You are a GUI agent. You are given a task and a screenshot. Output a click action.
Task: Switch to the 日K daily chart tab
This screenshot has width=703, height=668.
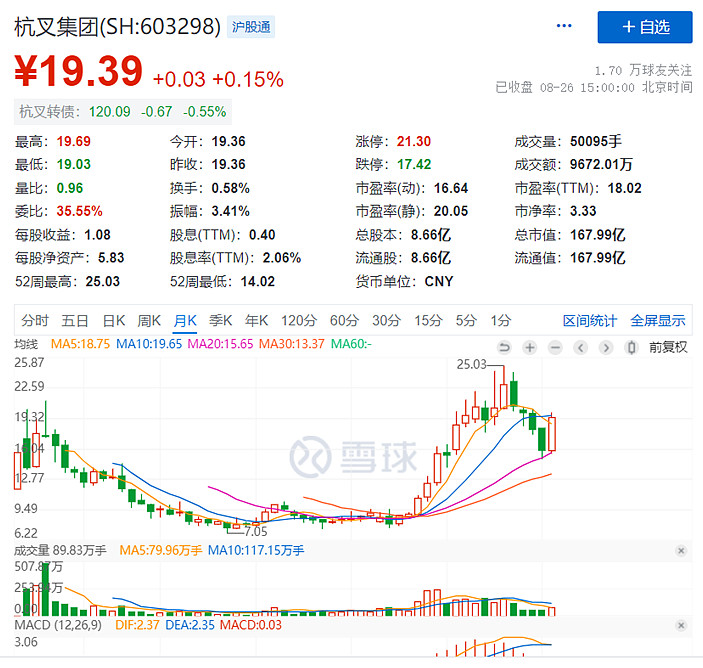(x=113, y=321)
